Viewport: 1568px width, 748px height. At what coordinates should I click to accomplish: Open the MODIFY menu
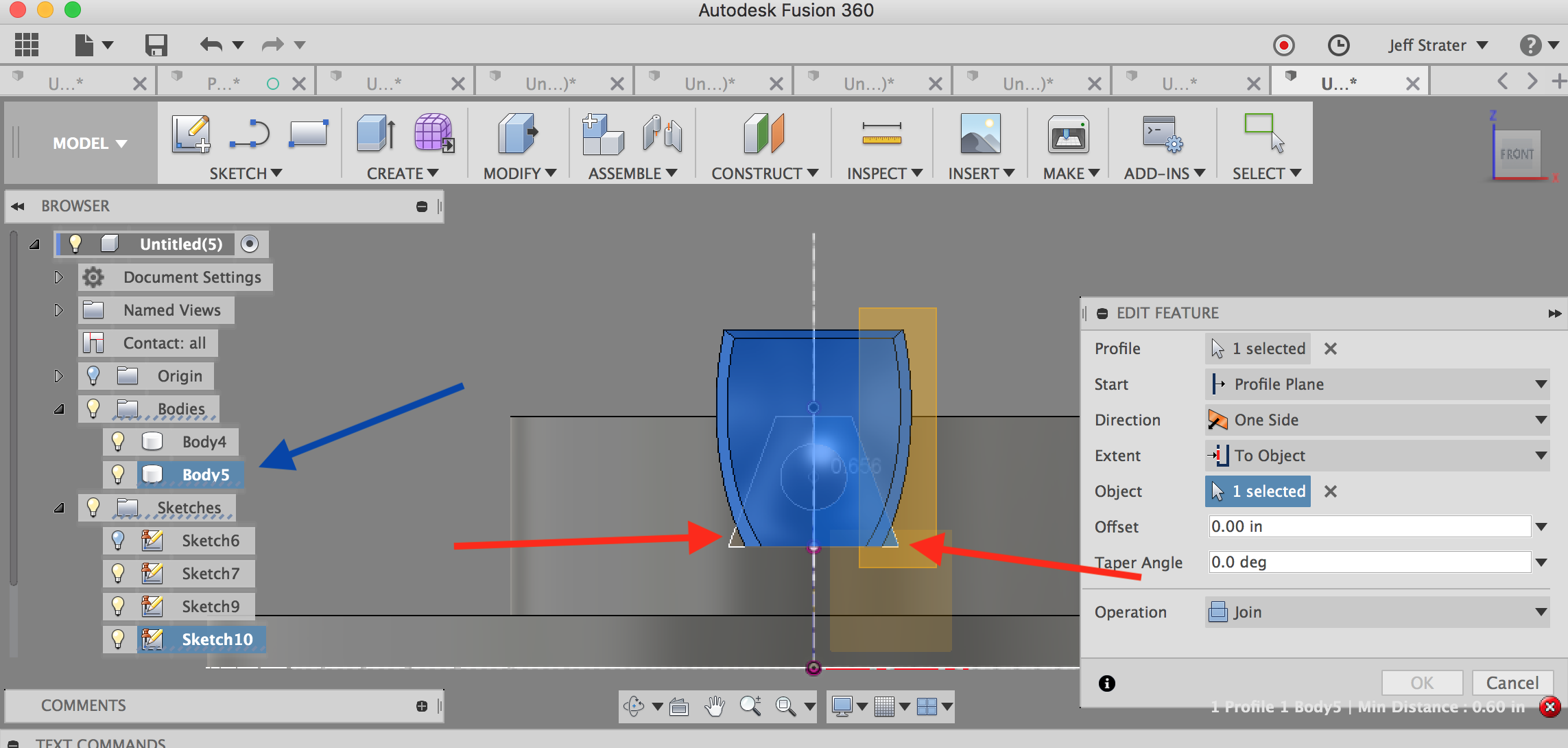pyautogui.click(x=520, y=174)
